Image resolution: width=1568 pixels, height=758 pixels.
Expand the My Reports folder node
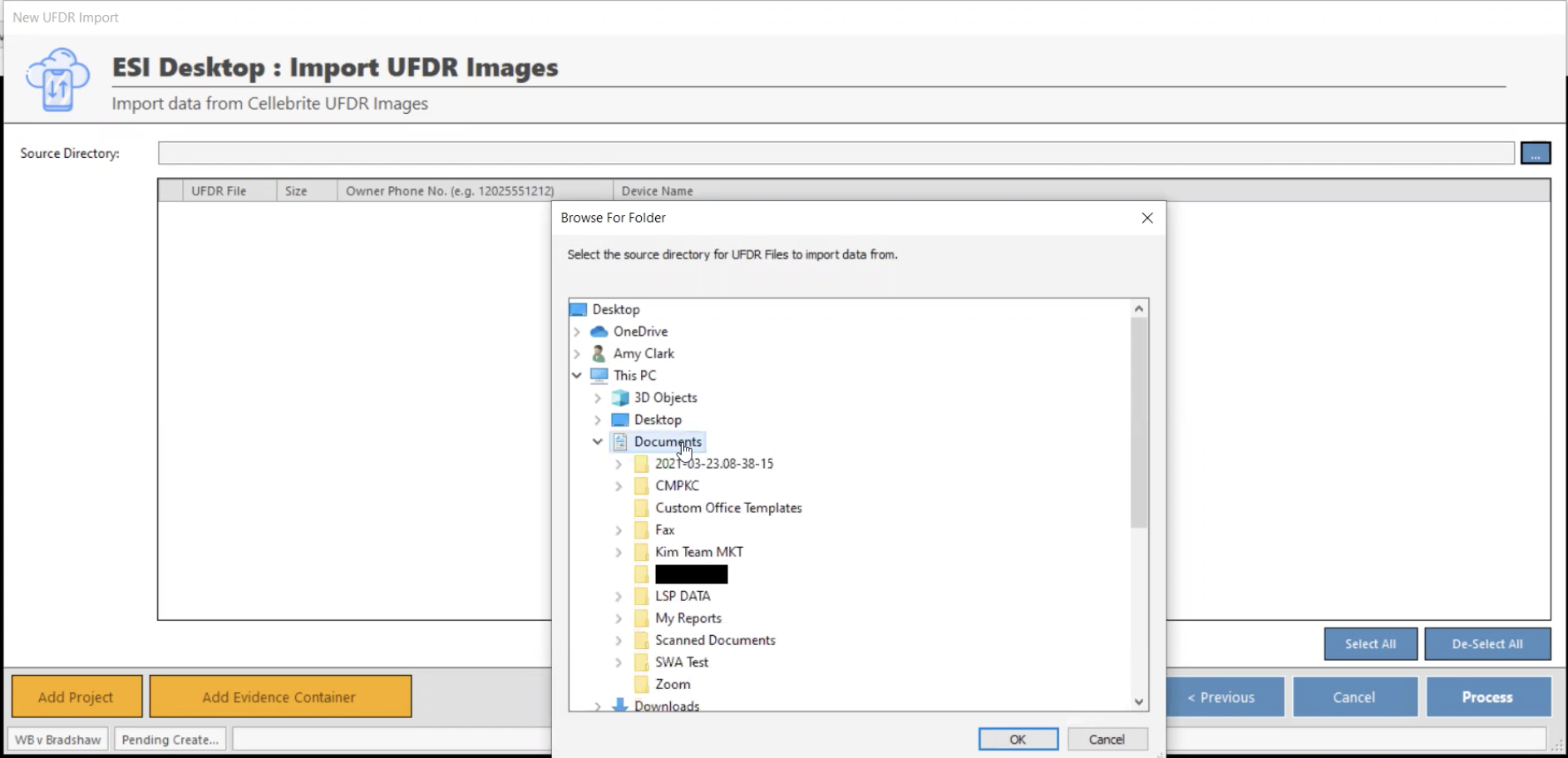click(619, 618)
